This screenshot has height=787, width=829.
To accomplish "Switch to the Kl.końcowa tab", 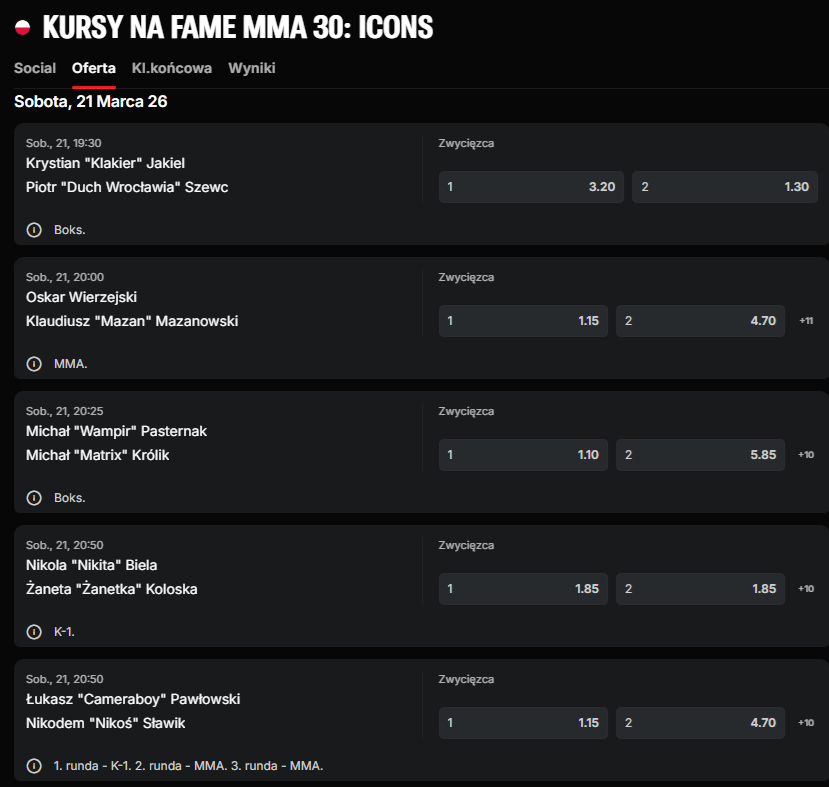I will pyautogui.click(x=172, y=68).
